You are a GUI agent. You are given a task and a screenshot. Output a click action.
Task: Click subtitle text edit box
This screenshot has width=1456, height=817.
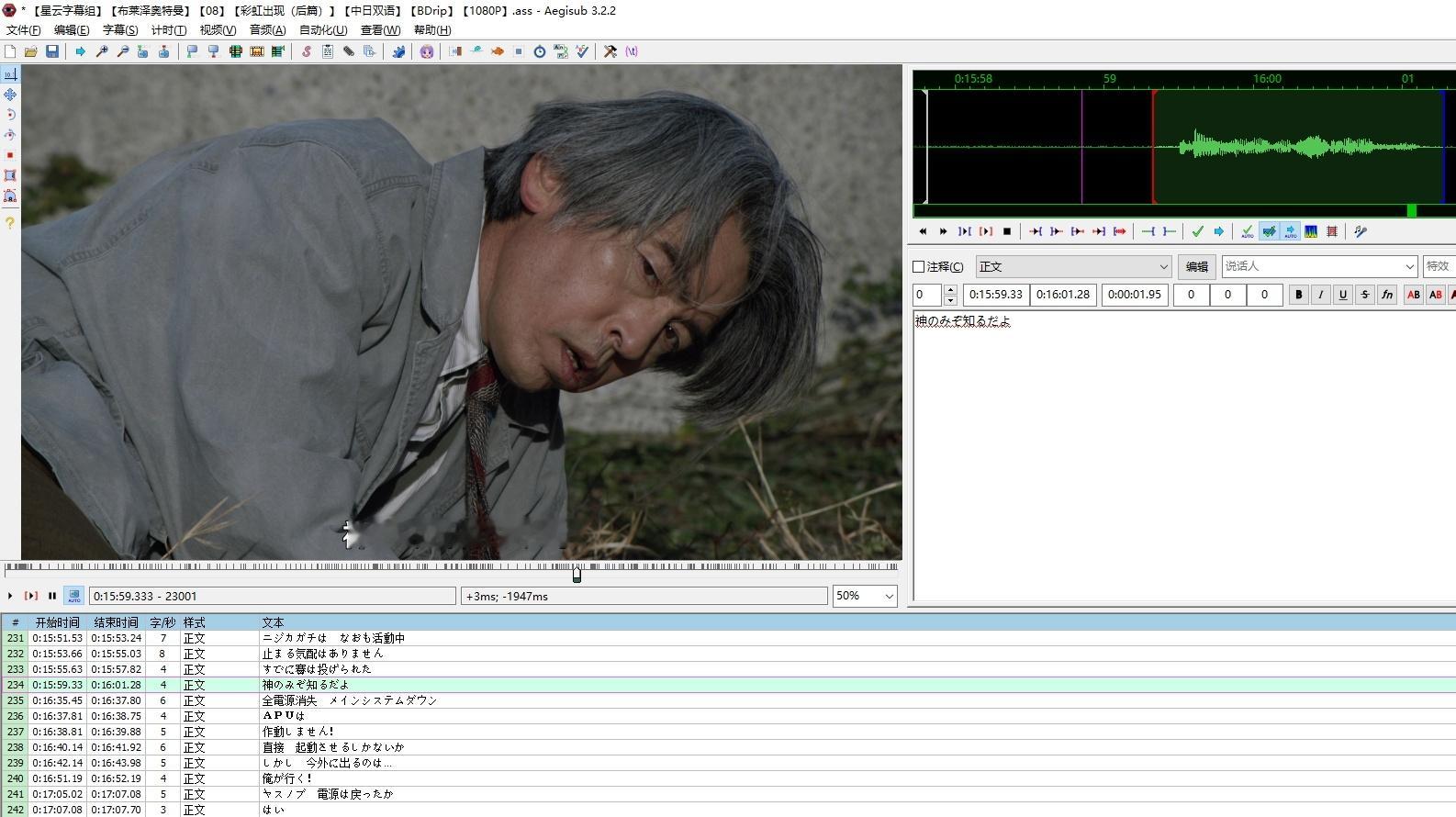(1184, 454)
